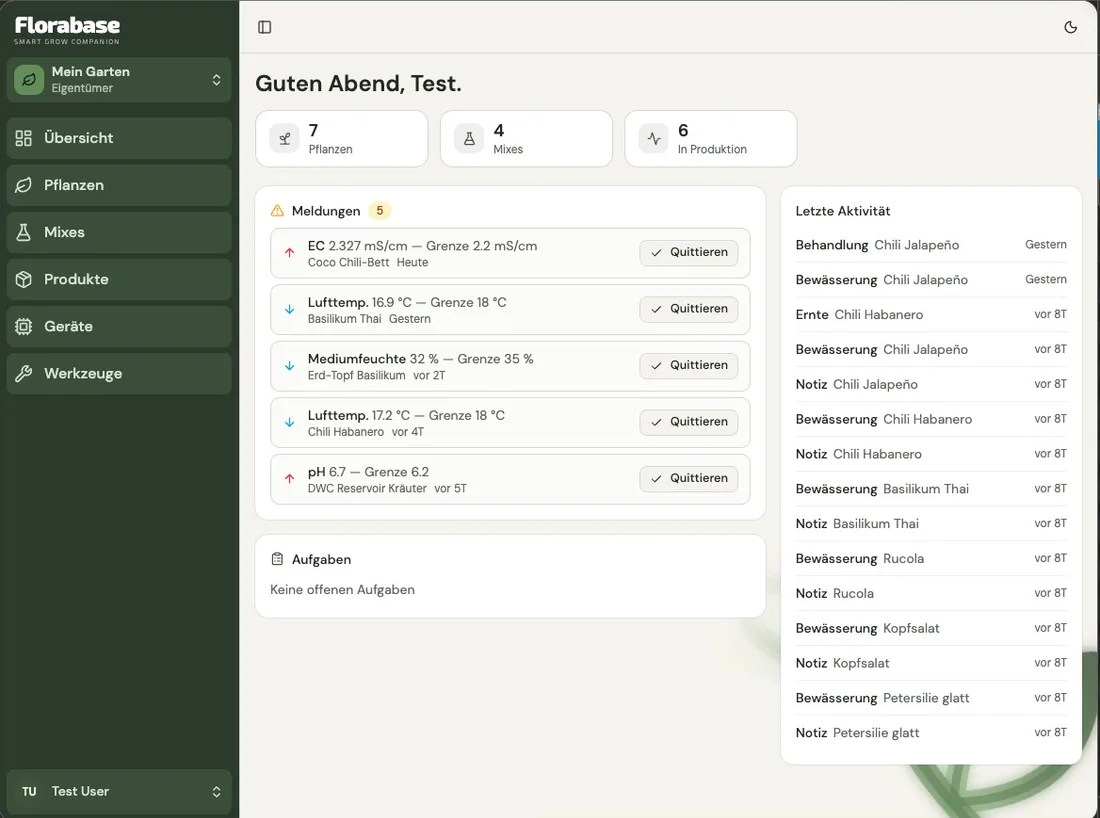This screenshot has height=818, width=1100.
Task: Quittieren the Lufttemp. 16.9 °C alert
Action: (x=689, y=309)
